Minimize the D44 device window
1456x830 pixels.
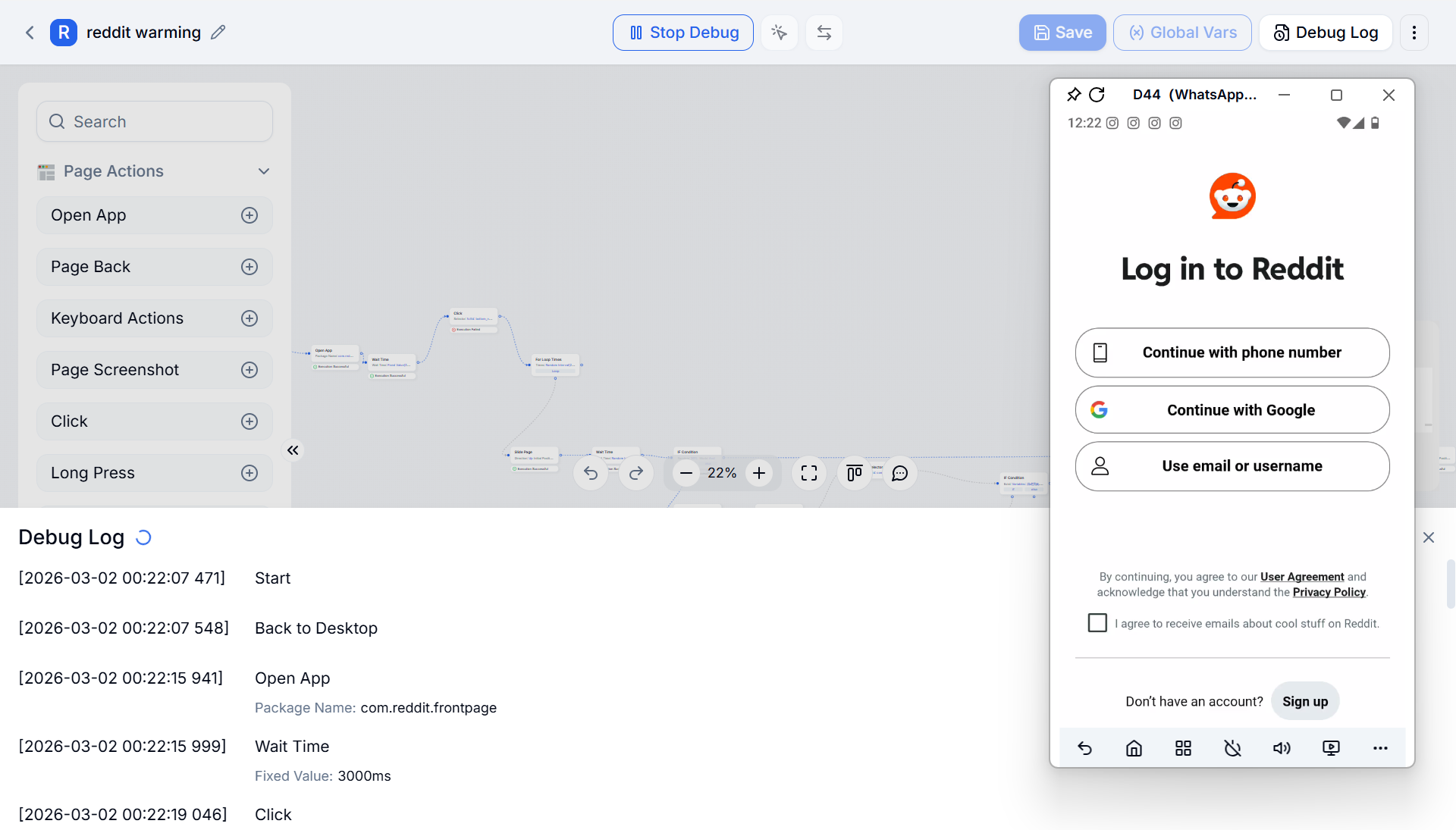[1284, 95]
